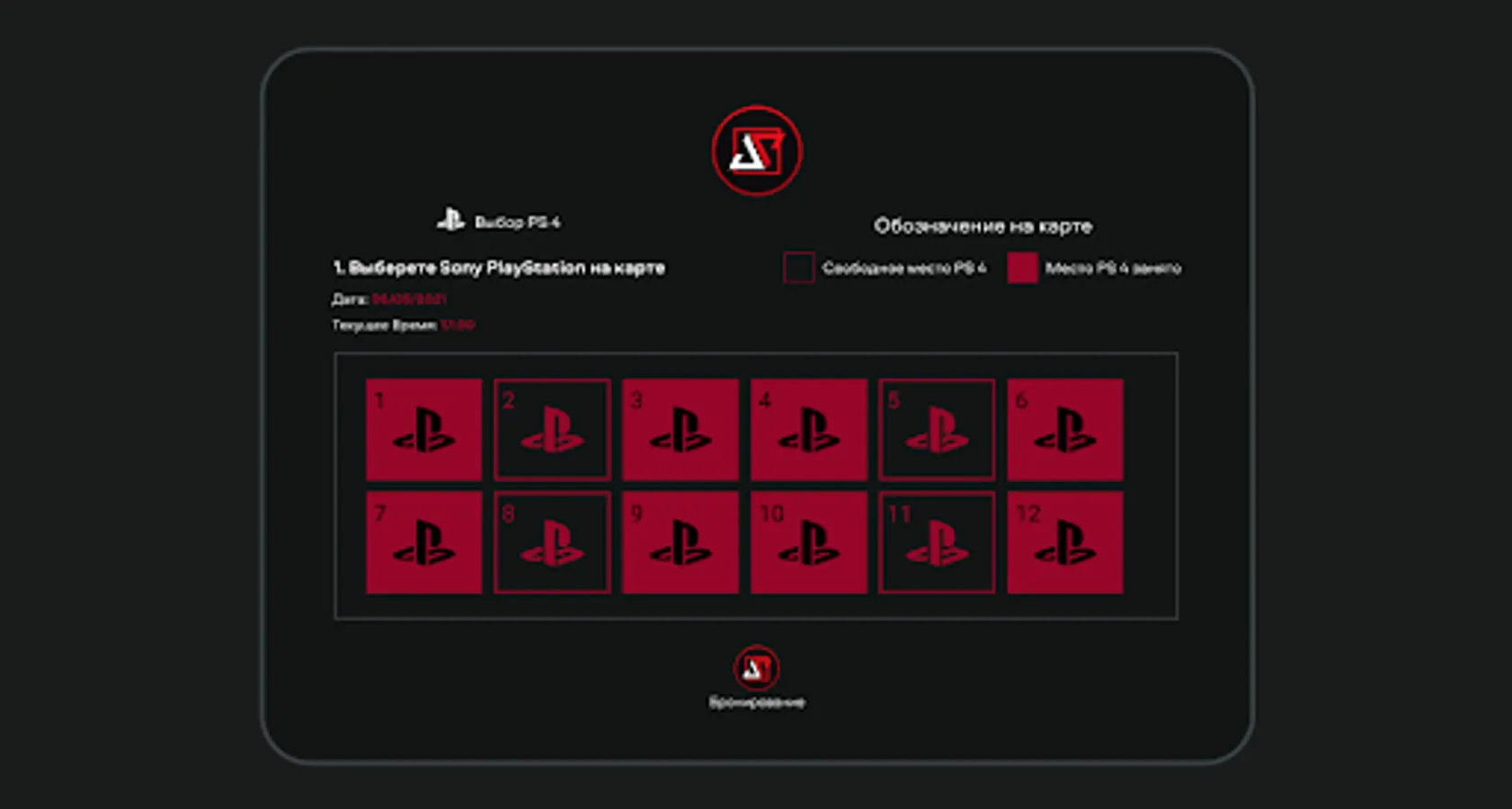This screenshot has height=809, width=1512.
Task: Click the Бронирование label under the icon
Action: (x=757, y=702)
